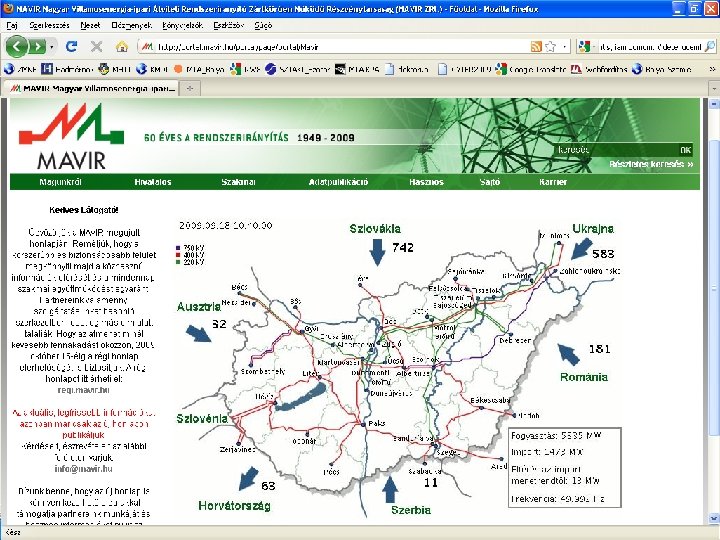The width and height of the screenshot is (720, 540).
Task: Click the Ukrajna import arrow
Action: [x=582, y=248]
